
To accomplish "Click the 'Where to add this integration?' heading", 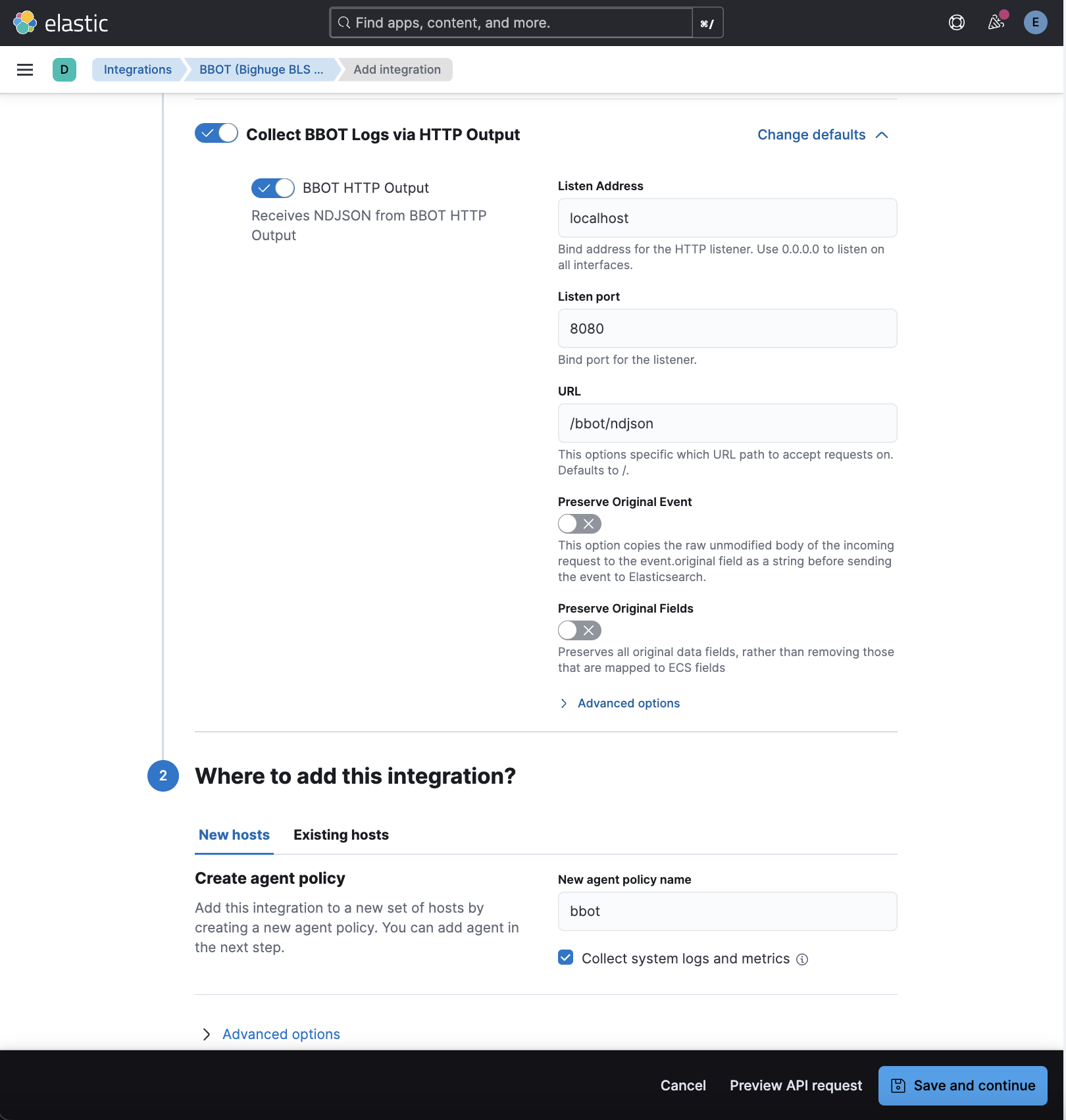I will [355, 776].
